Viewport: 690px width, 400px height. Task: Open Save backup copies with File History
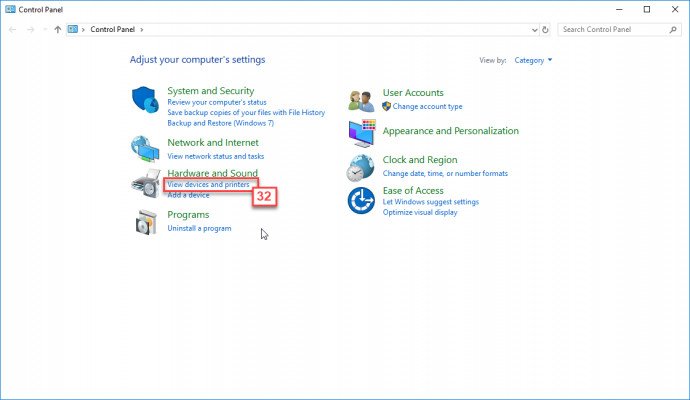[246, 113]
